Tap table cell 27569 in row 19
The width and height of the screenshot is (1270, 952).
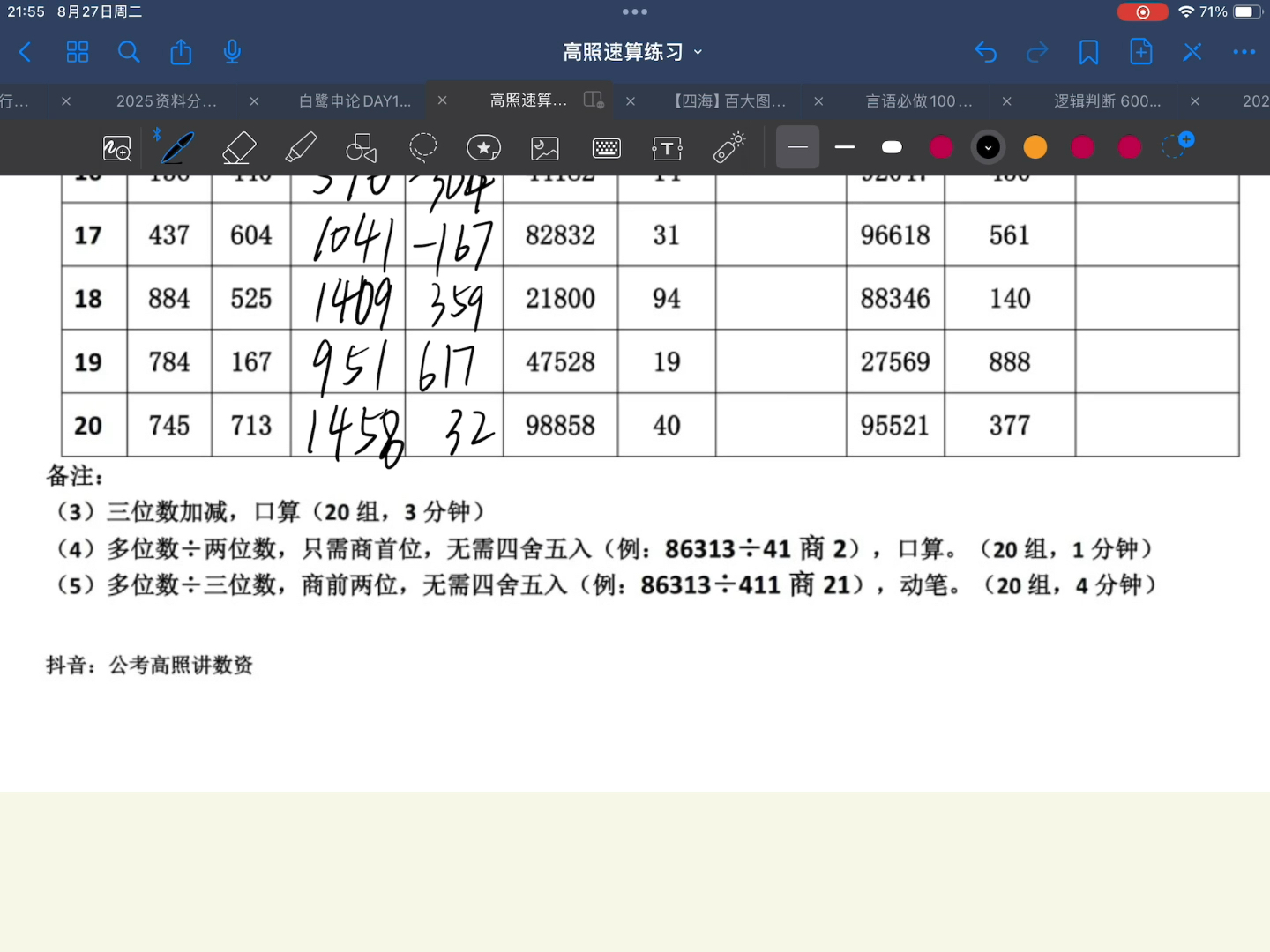[x=895, y=362]
